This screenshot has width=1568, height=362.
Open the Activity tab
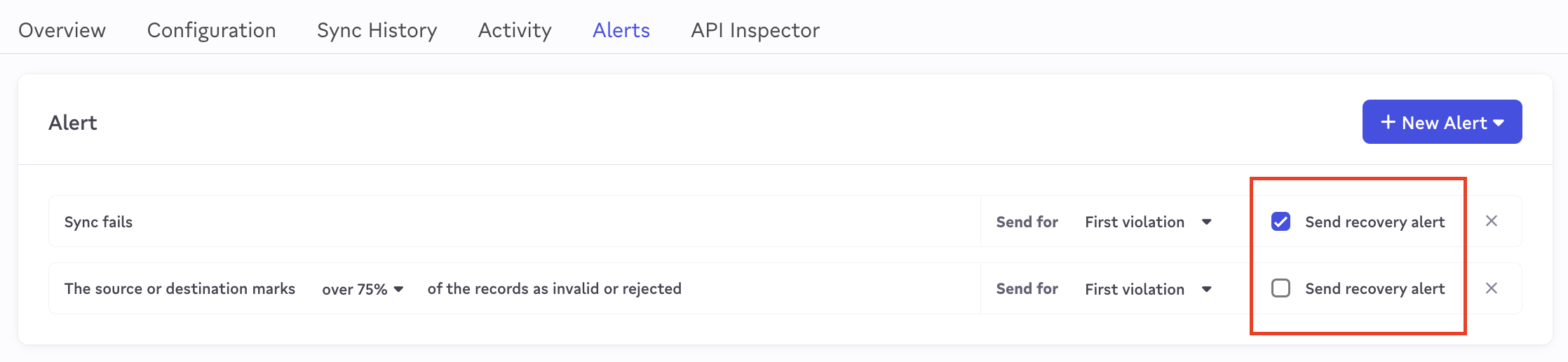tap(515, 30)
